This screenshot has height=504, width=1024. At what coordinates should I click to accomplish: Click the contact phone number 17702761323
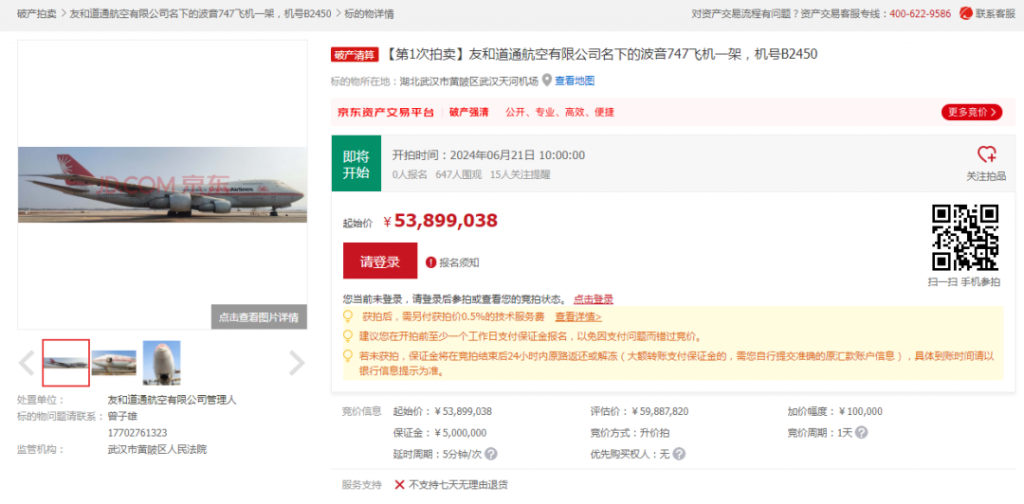tap(137, 433)
